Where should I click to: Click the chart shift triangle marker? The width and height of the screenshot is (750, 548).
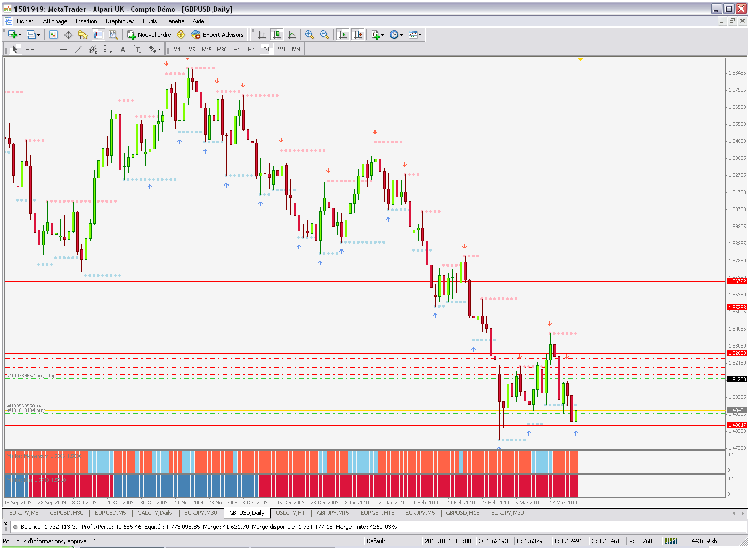click(580, 59)
